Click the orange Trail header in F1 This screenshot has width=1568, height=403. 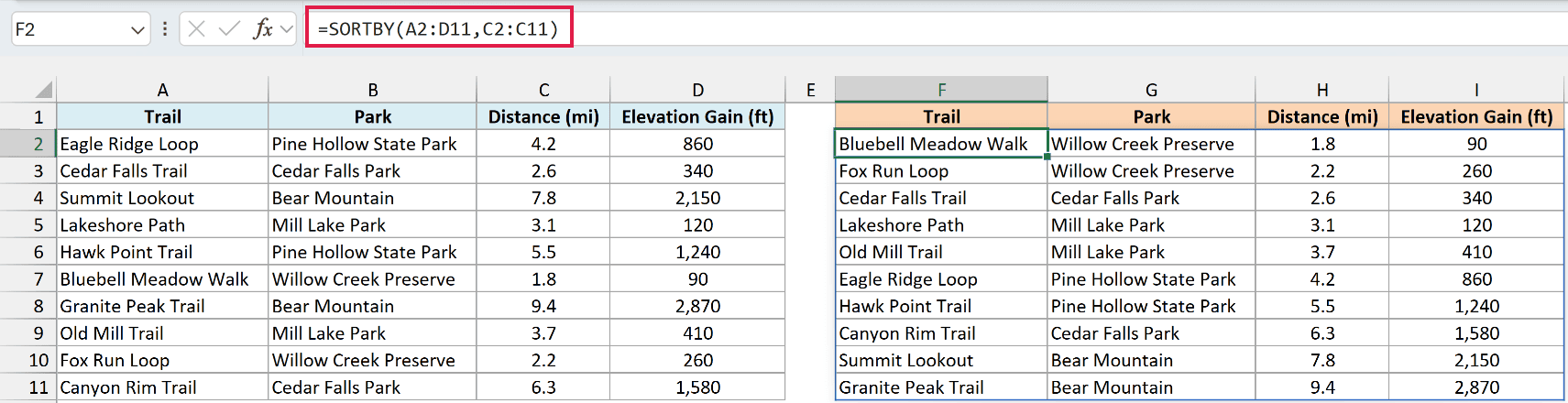(x=941, y=117)
